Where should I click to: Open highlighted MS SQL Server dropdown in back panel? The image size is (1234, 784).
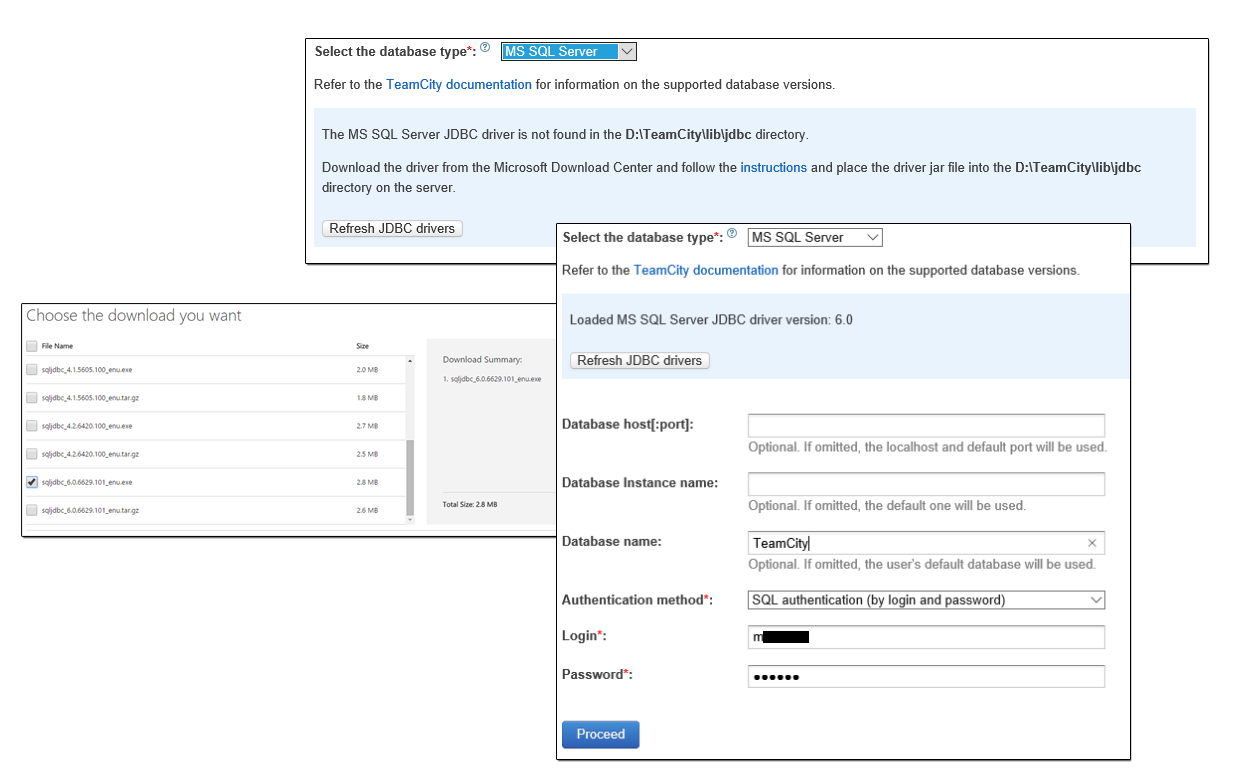coord(569,51)
